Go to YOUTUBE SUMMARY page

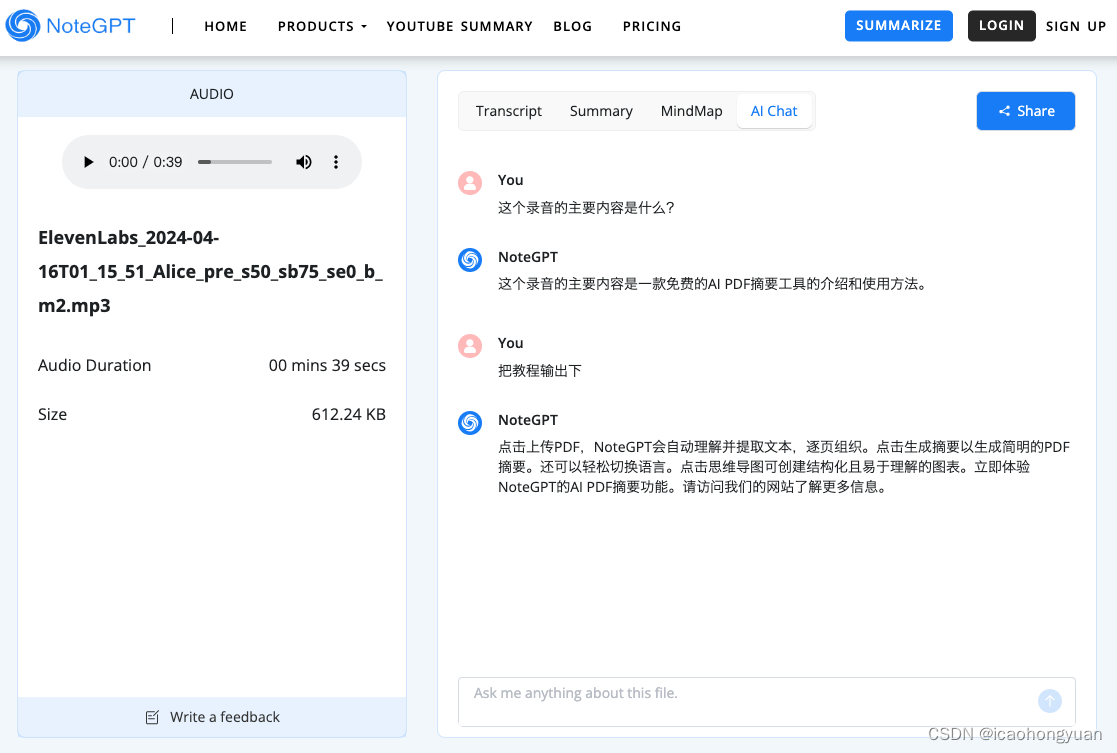click(459, 26)
